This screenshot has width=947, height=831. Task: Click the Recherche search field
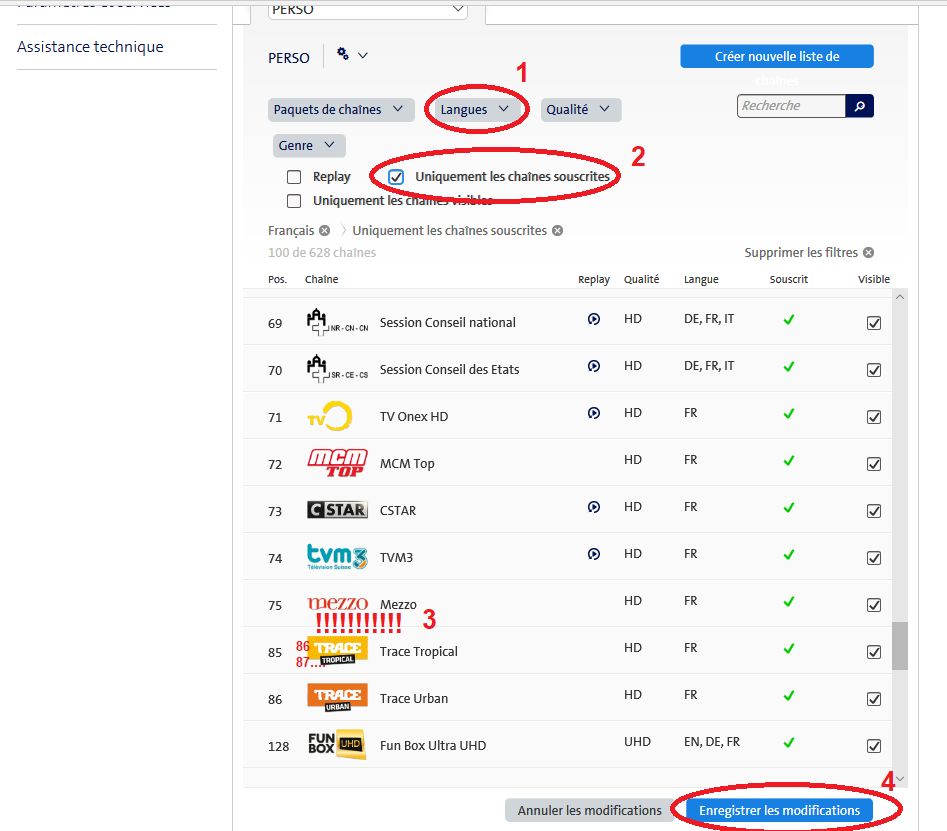pos(791,106)
